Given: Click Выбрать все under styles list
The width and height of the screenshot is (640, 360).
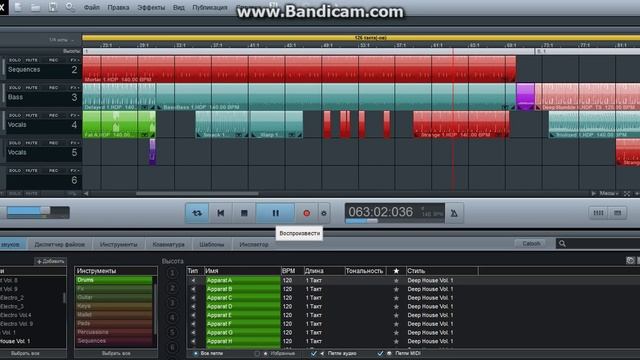Looking at the screenshot, I should pos(25,353).
